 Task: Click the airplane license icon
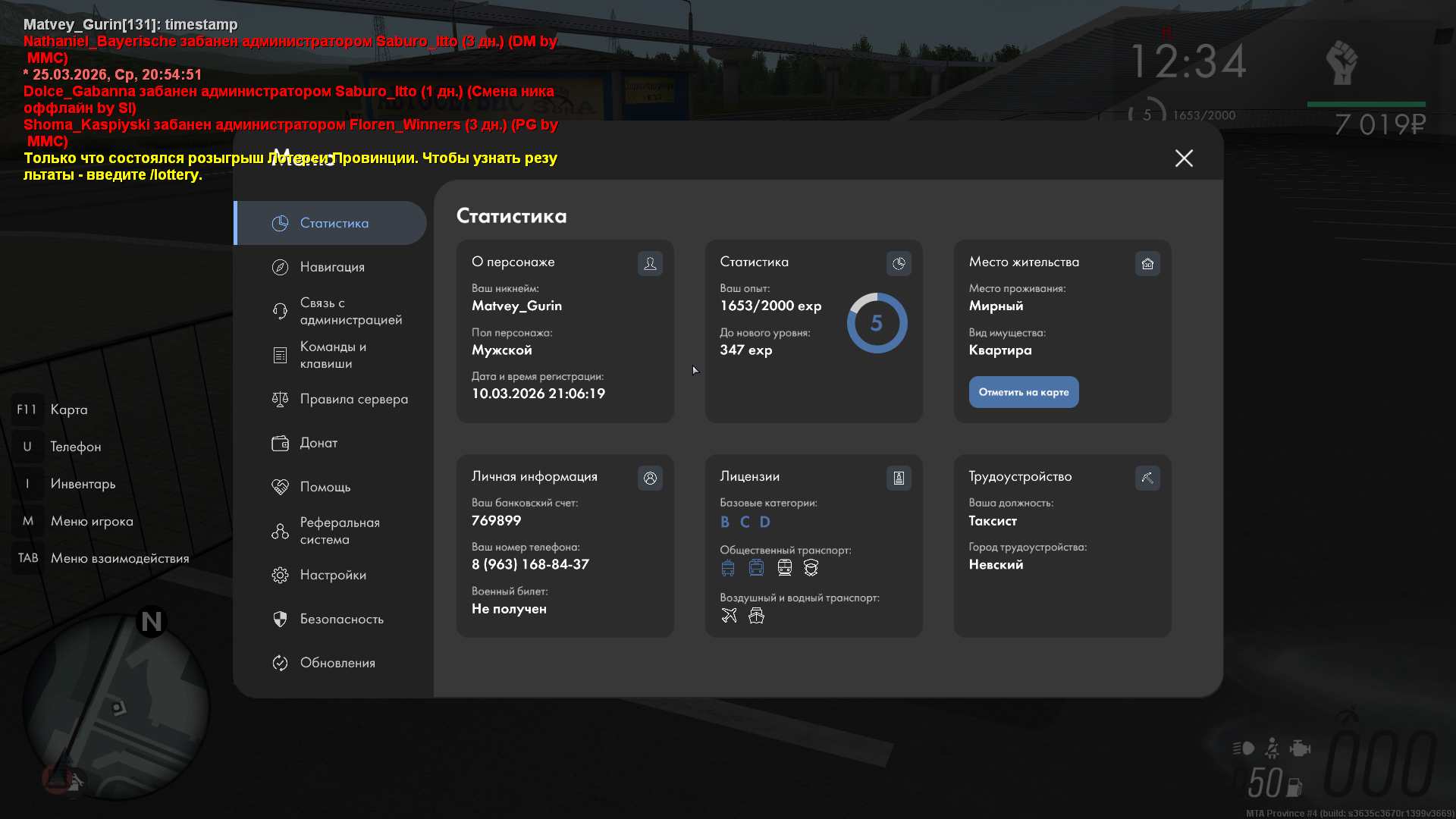[729, 615]
